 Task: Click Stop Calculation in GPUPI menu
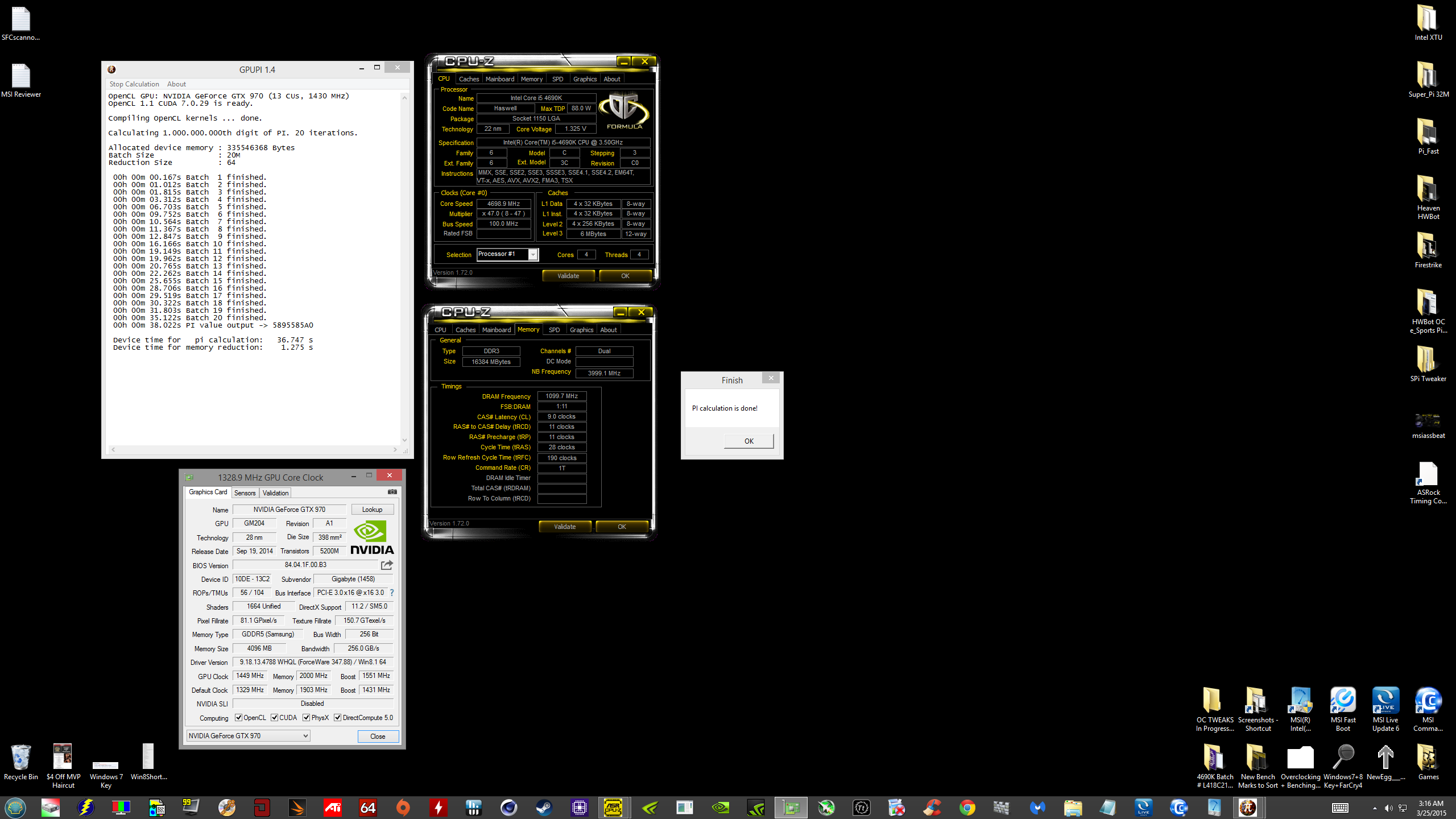click(134, 84)
